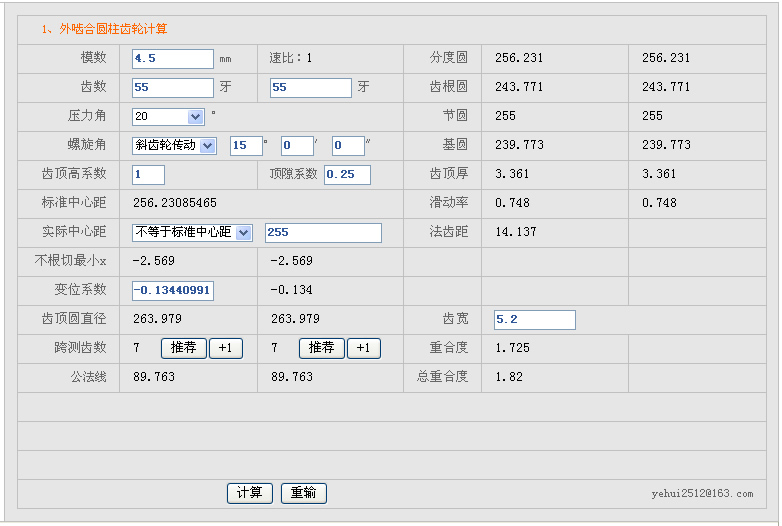Open the 压力角 dropdown showing 20
The height and width of the screenshot is (526, 782).
coord(168,117)
